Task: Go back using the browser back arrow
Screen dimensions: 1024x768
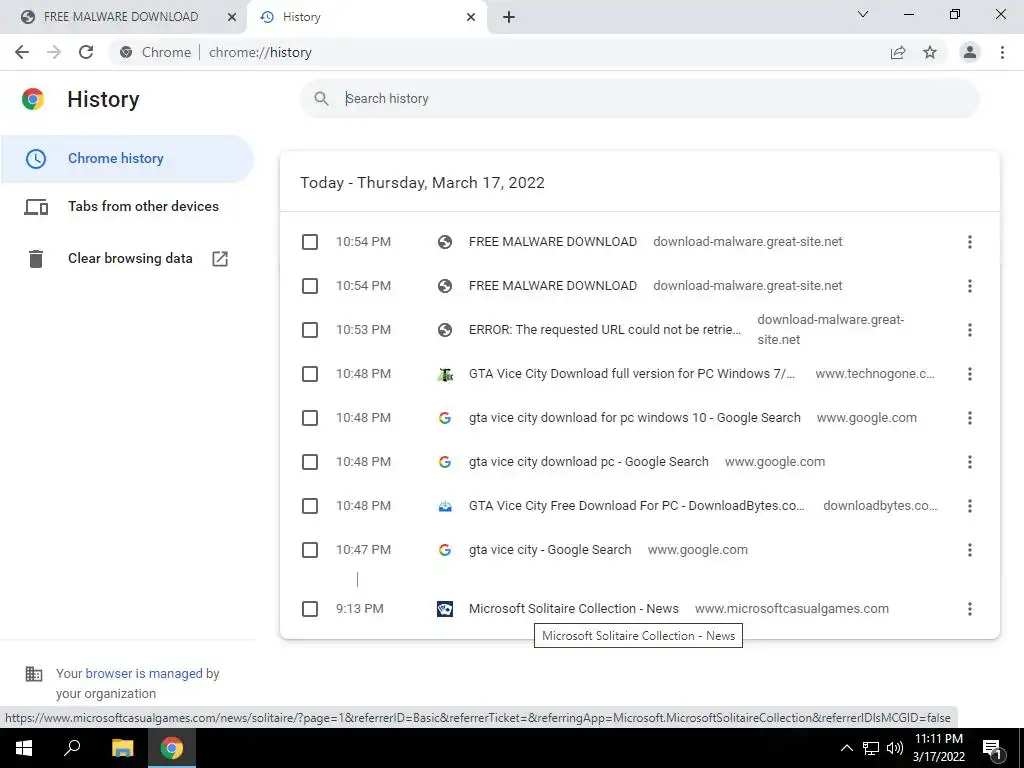Action: pos(22,52)
